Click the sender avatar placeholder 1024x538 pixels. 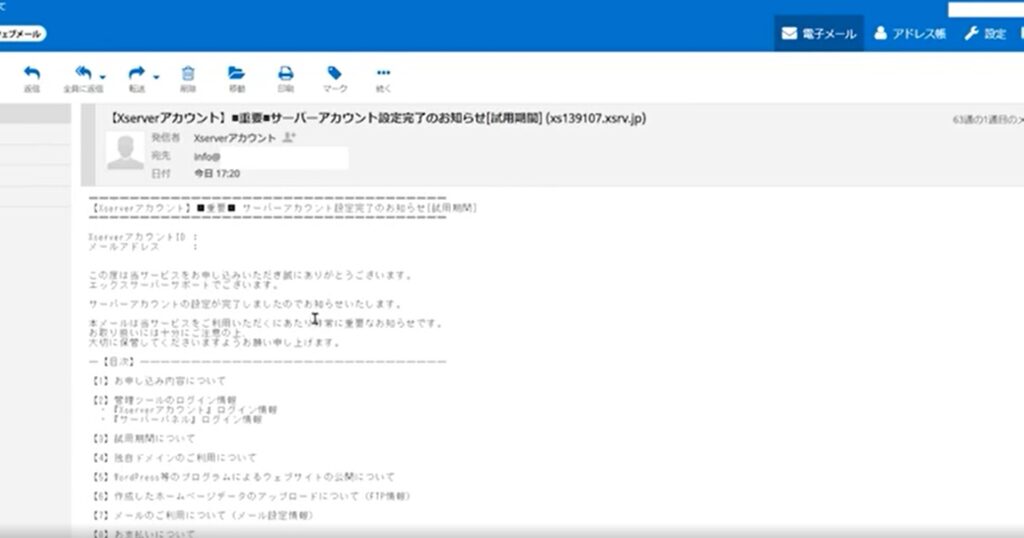pos(125,151)
